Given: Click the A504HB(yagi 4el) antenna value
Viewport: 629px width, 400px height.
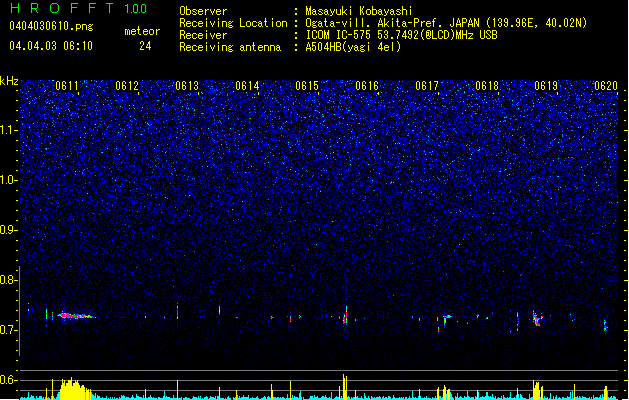Looking at the screenshot, I should click(353, 47).
